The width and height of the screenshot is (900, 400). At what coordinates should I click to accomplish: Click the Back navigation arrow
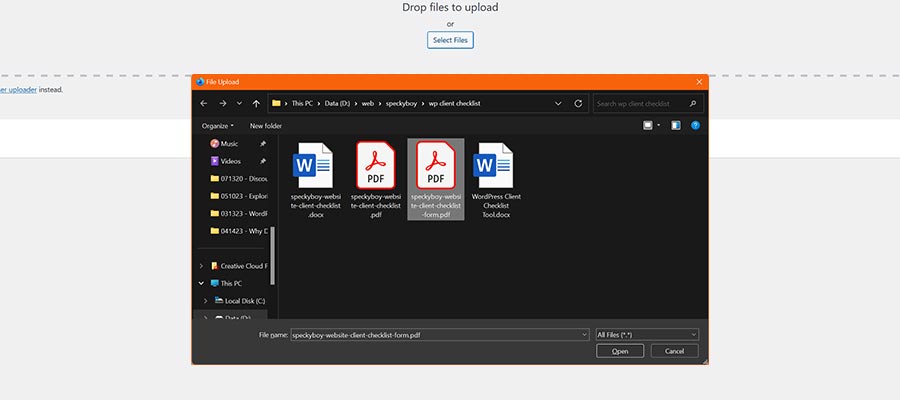(x=204, y=103)
